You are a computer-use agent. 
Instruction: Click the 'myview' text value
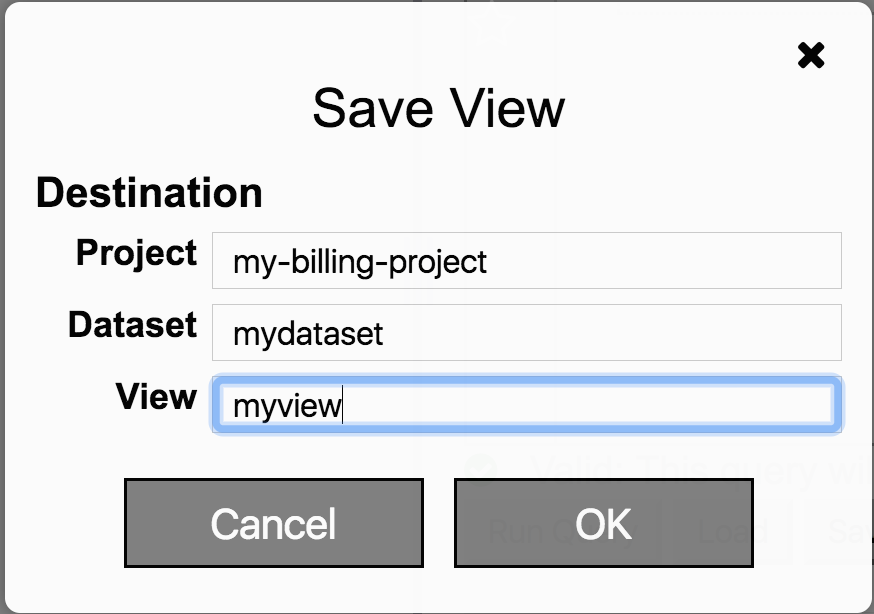click(287, 406)
